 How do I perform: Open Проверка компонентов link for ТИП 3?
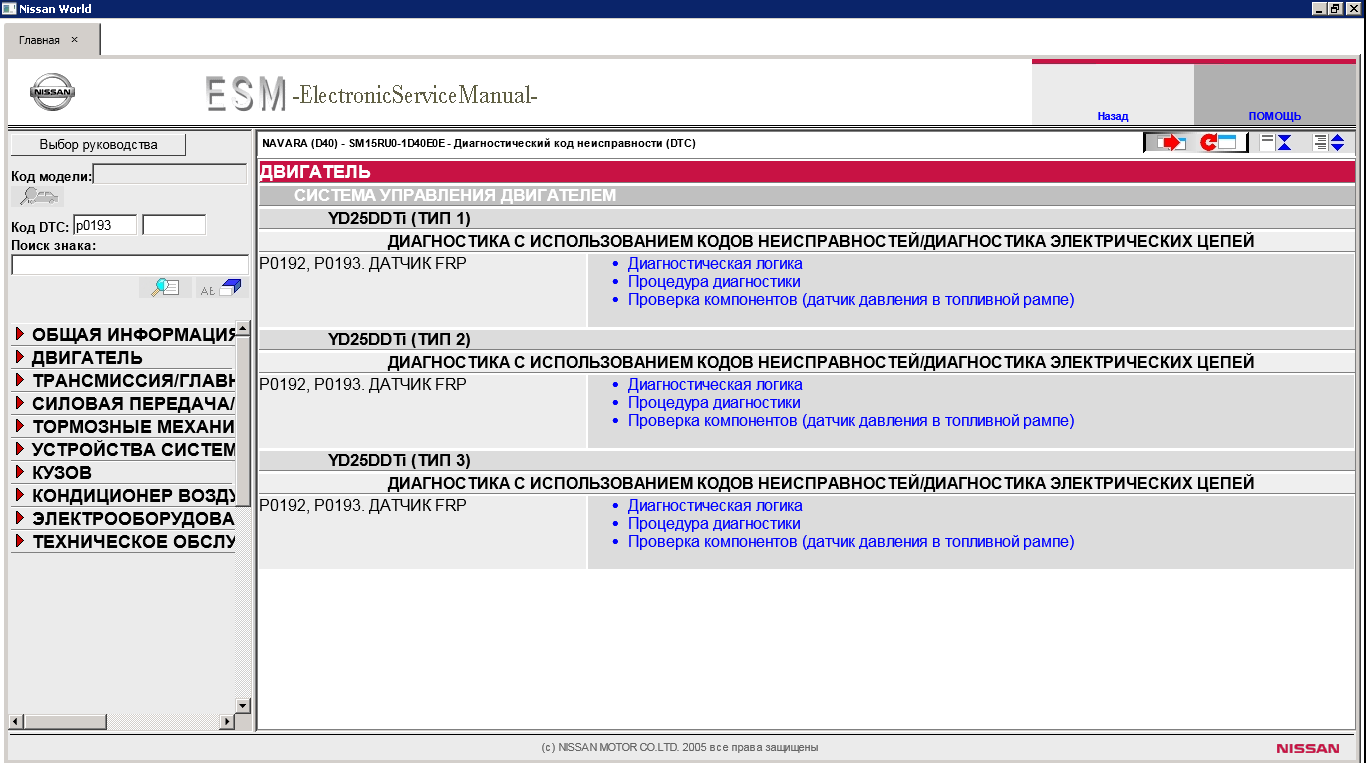[851, 542]
